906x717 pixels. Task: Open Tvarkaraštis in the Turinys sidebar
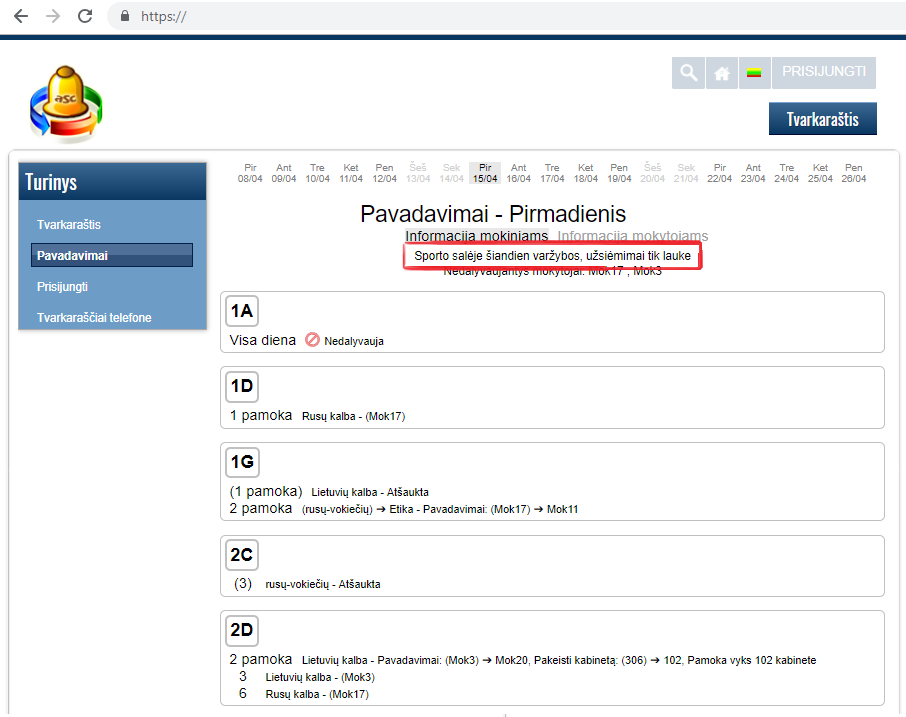click(x=69, y=225)
